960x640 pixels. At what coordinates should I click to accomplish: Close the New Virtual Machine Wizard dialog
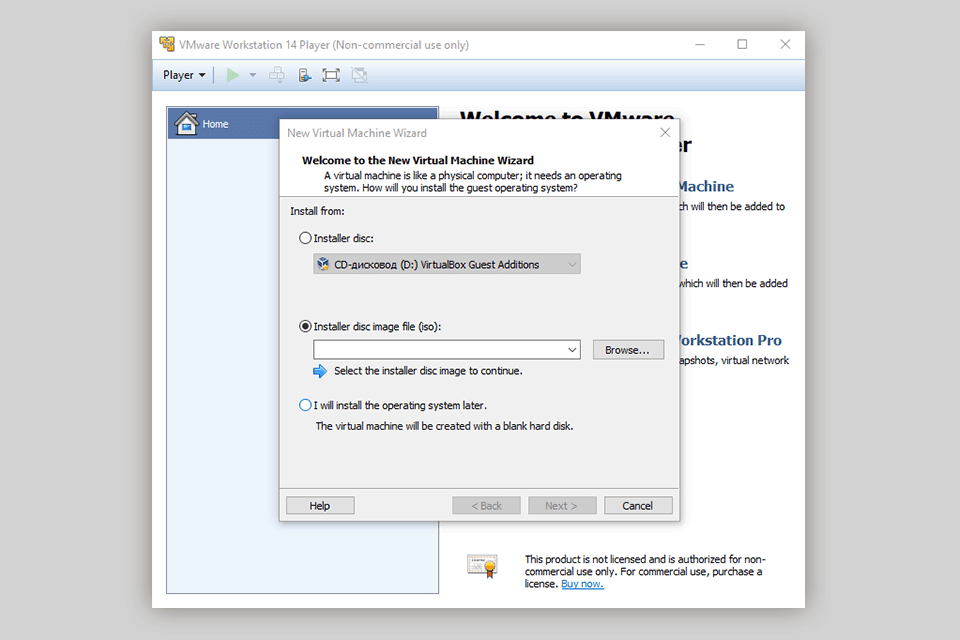(x=665, y=132)
